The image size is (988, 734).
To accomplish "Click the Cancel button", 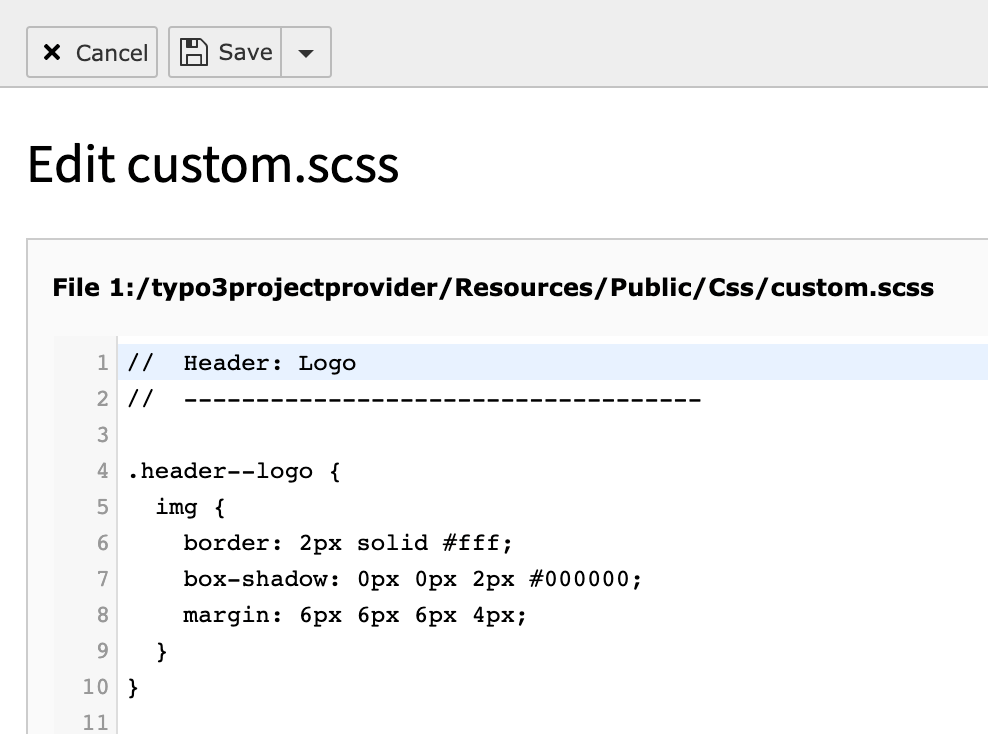I will tap(92, 52).
